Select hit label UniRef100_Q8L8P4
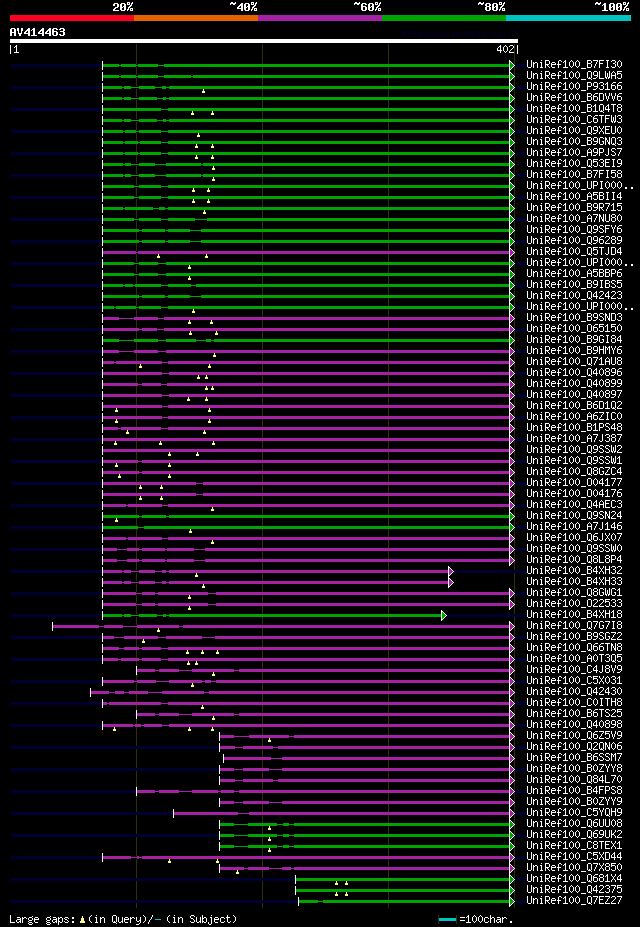640x927 pixels. coord(574,560)
